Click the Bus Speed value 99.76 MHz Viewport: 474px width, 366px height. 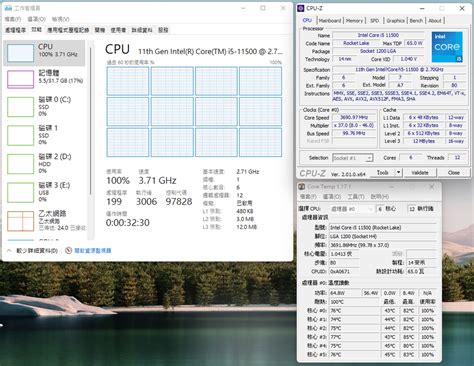[x=354, y=133]
